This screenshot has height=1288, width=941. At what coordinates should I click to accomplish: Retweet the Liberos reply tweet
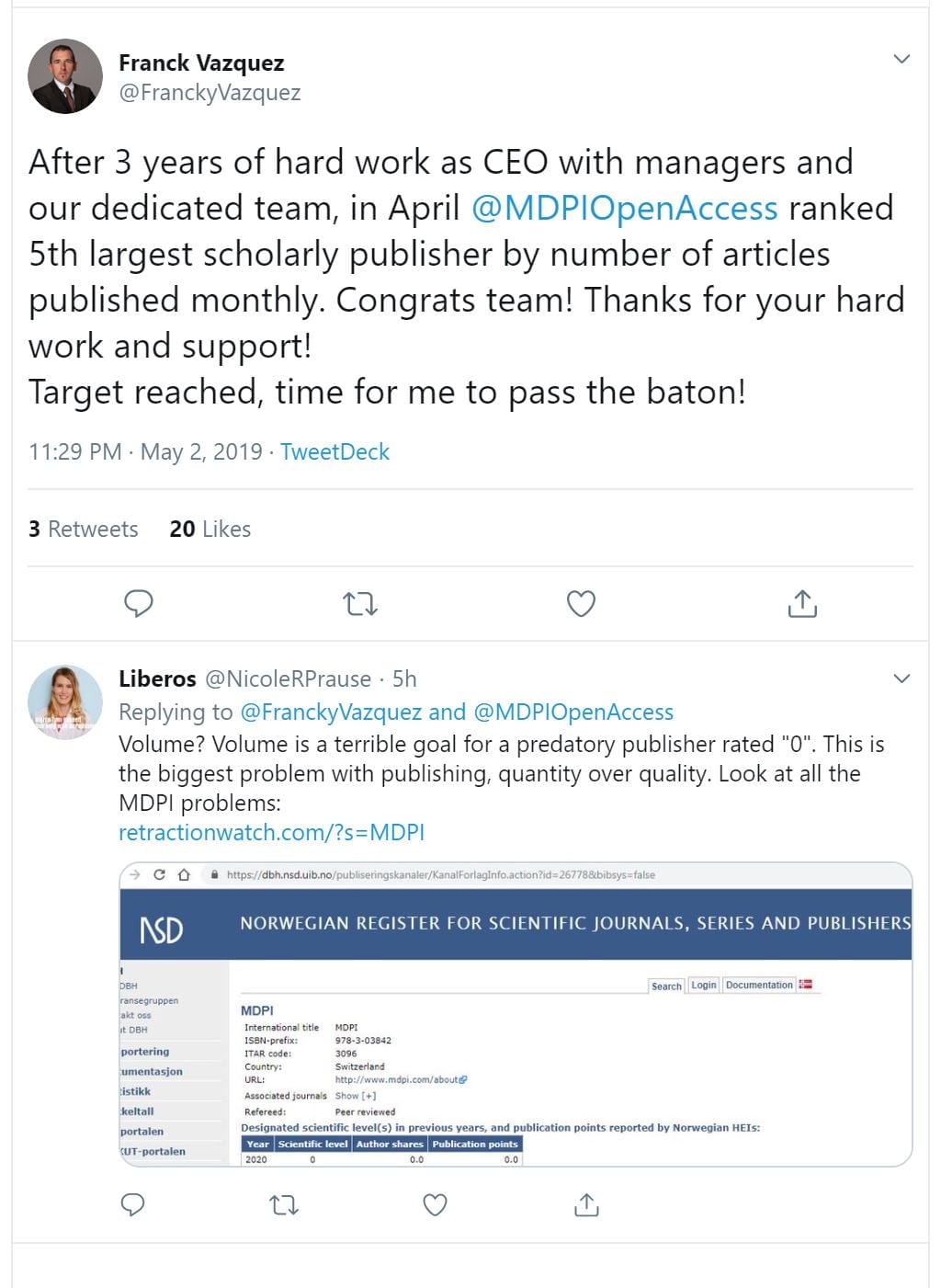[x=284, y=1204]
